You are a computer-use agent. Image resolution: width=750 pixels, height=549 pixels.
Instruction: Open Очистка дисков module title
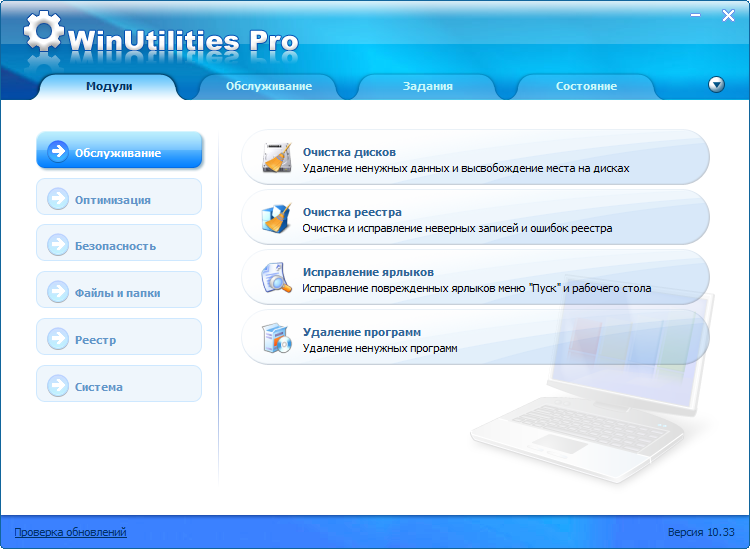pos(349,152)
